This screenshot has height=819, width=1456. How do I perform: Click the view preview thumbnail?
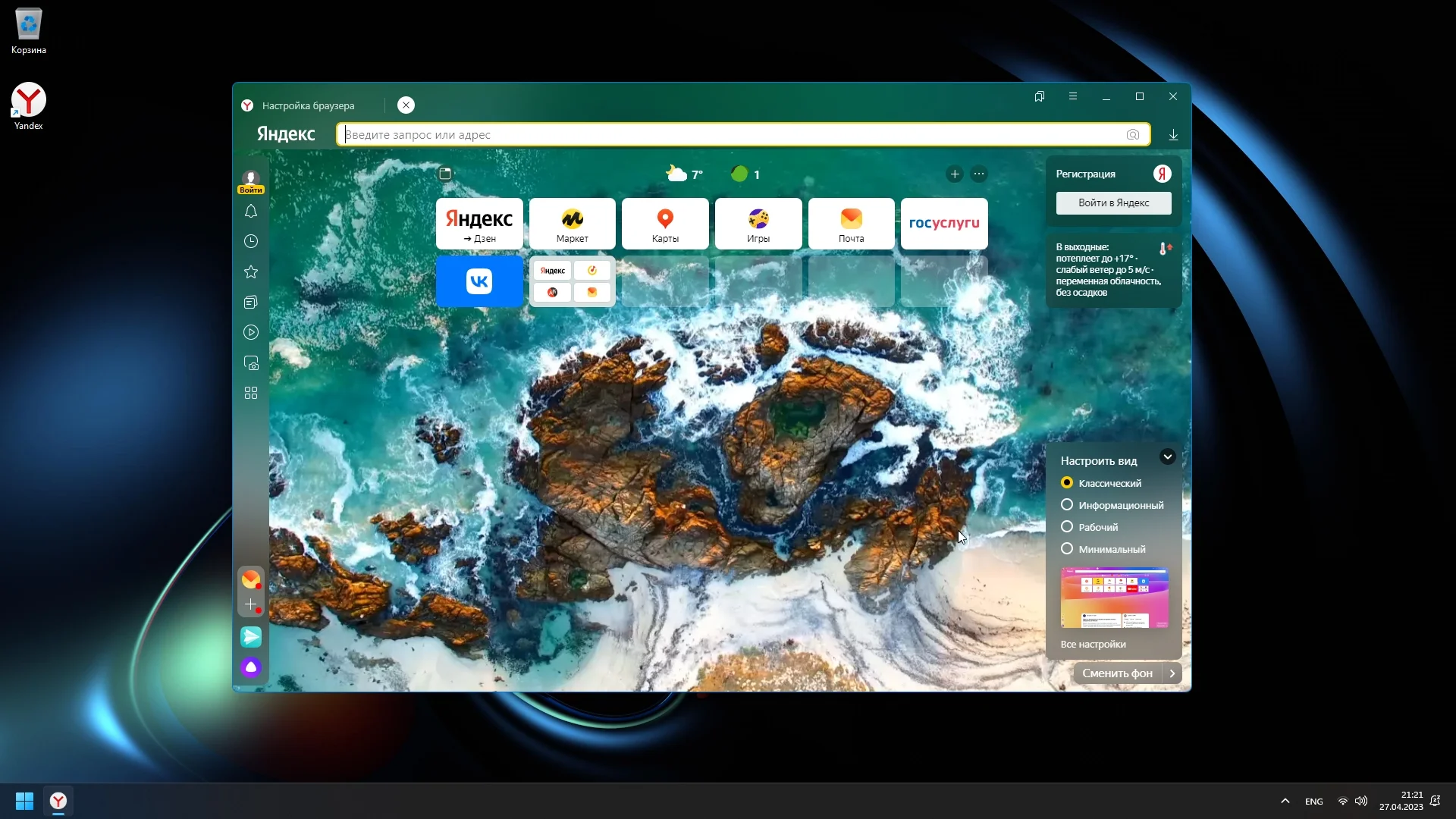(1114, 598)
